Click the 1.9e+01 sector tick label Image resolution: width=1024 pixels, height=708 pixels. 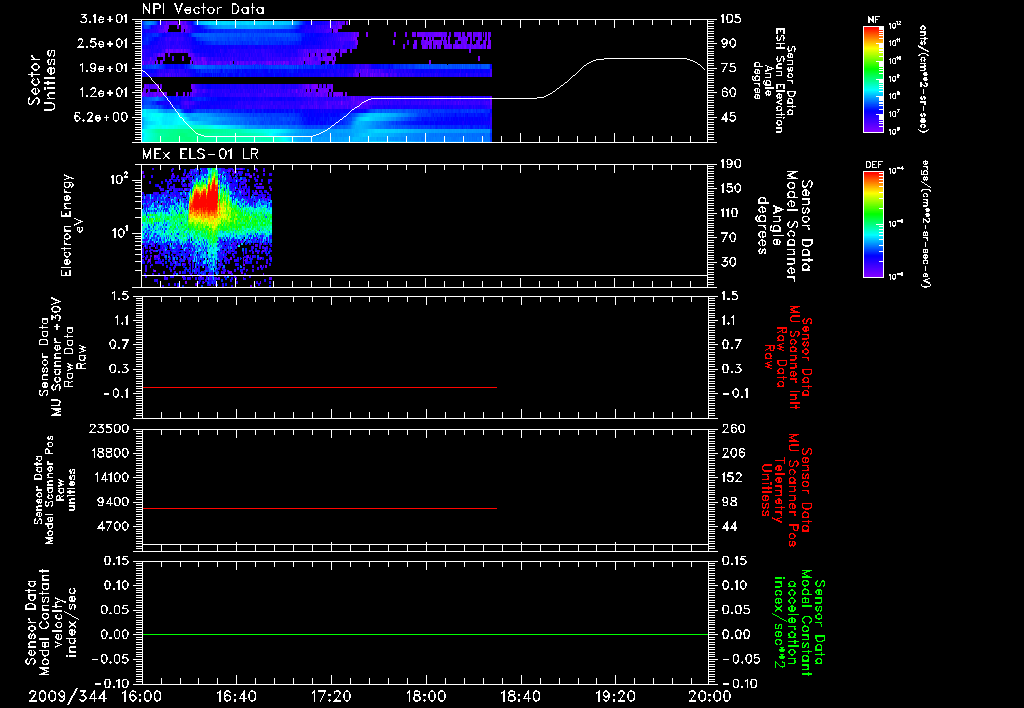(x=104, y=68)
